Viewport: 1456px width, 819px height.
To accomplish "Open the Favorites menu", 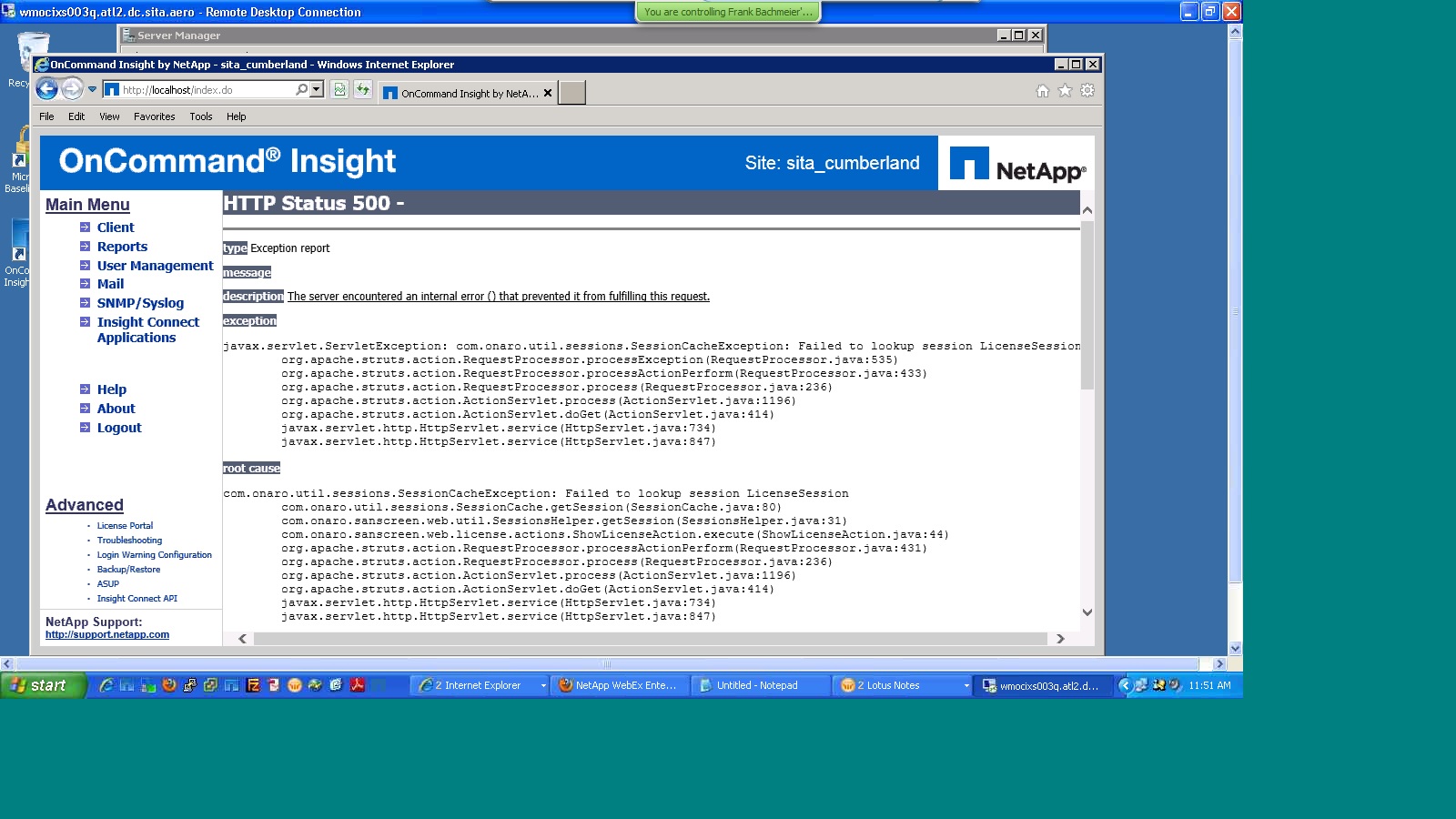I will pyautogui.click(x=155, y=116).
